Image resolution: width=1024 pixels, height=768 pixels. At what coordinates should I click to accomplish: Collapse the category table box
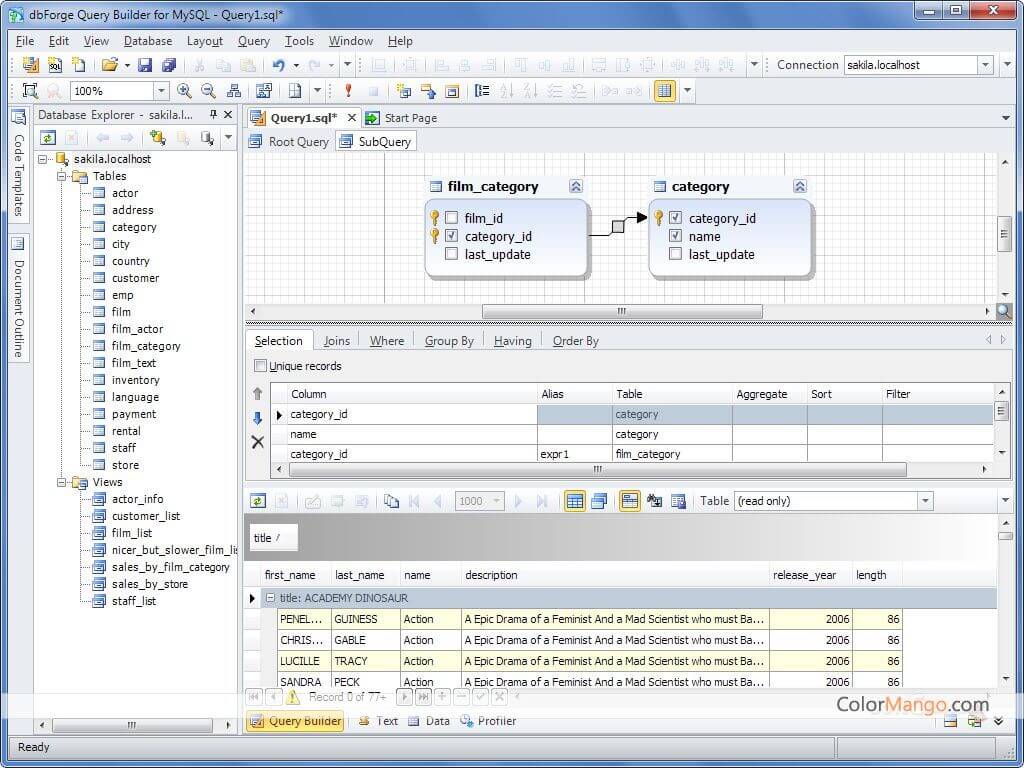click(799, 186)
